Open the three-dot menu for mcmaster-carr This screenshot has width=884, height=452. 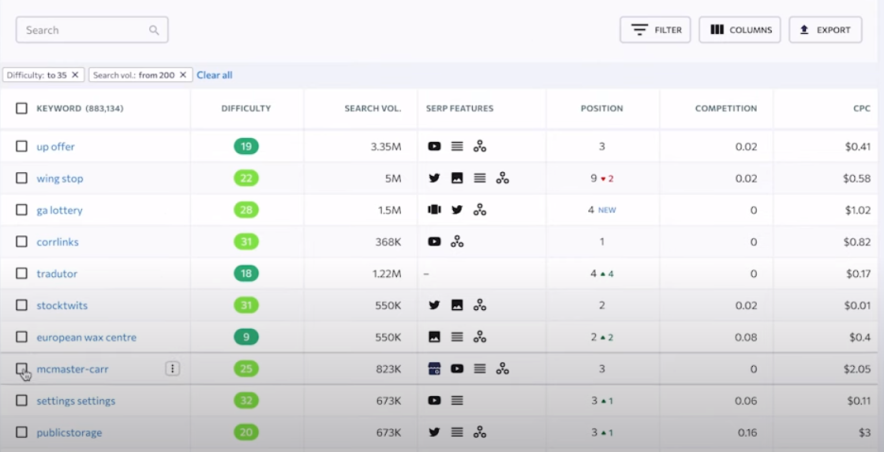tap(172, 369)
